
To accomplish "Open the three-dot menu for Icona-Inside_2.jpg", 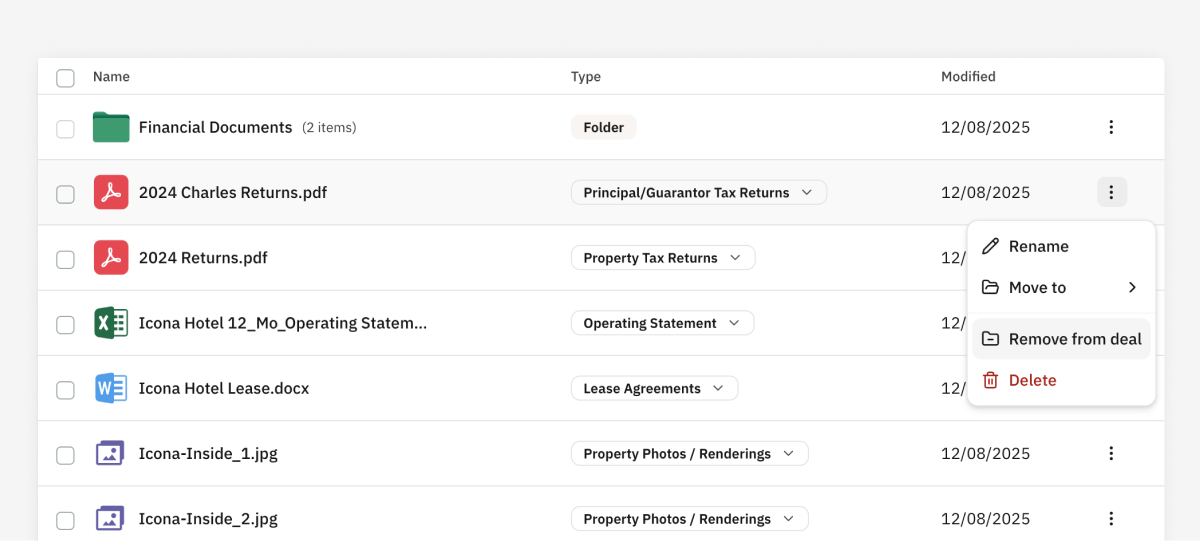I will (x=1111, y=518).
